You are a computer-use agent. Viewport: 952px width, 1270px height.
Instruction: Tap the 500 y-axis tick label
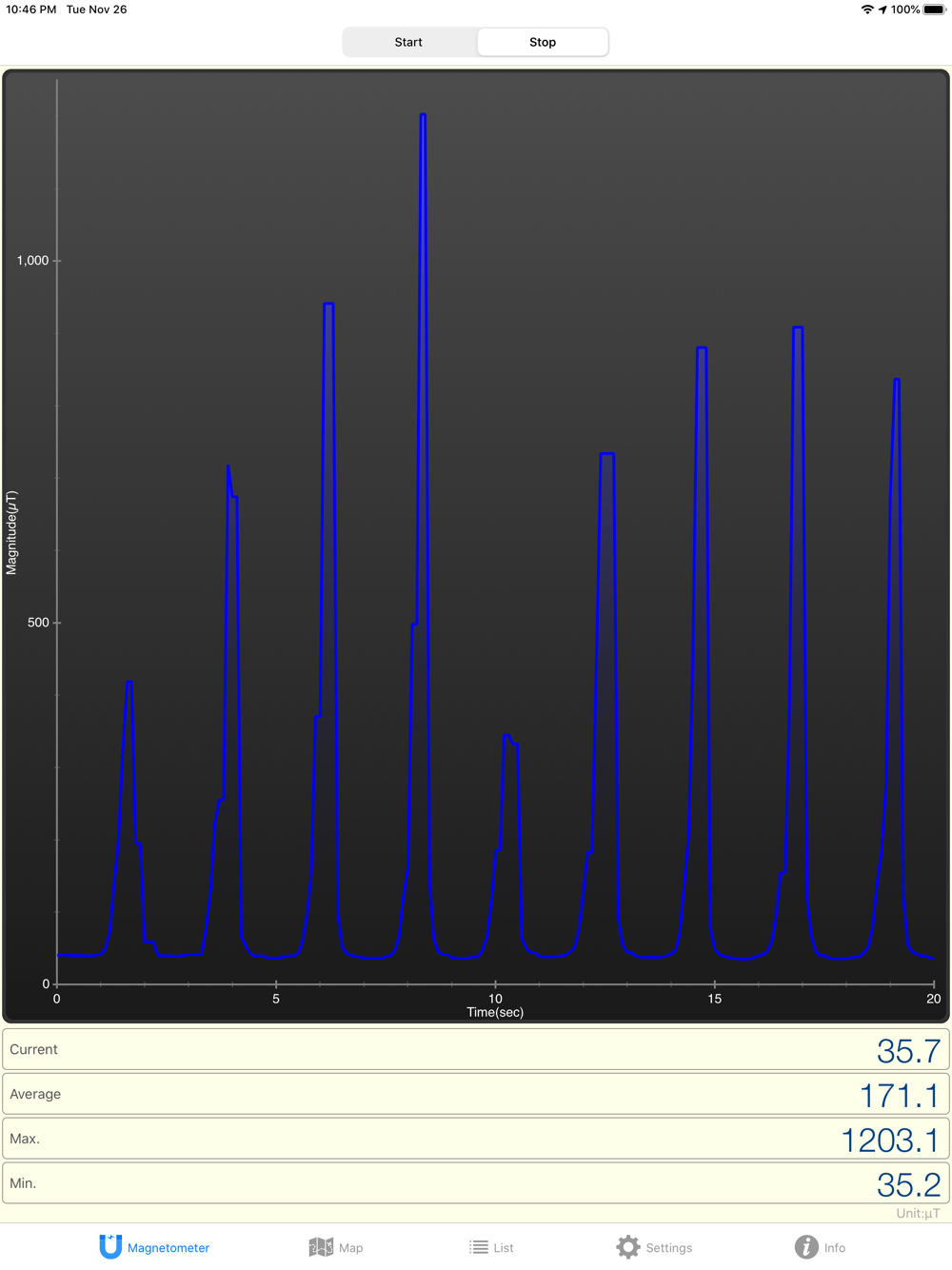click(x=38, y=623)
